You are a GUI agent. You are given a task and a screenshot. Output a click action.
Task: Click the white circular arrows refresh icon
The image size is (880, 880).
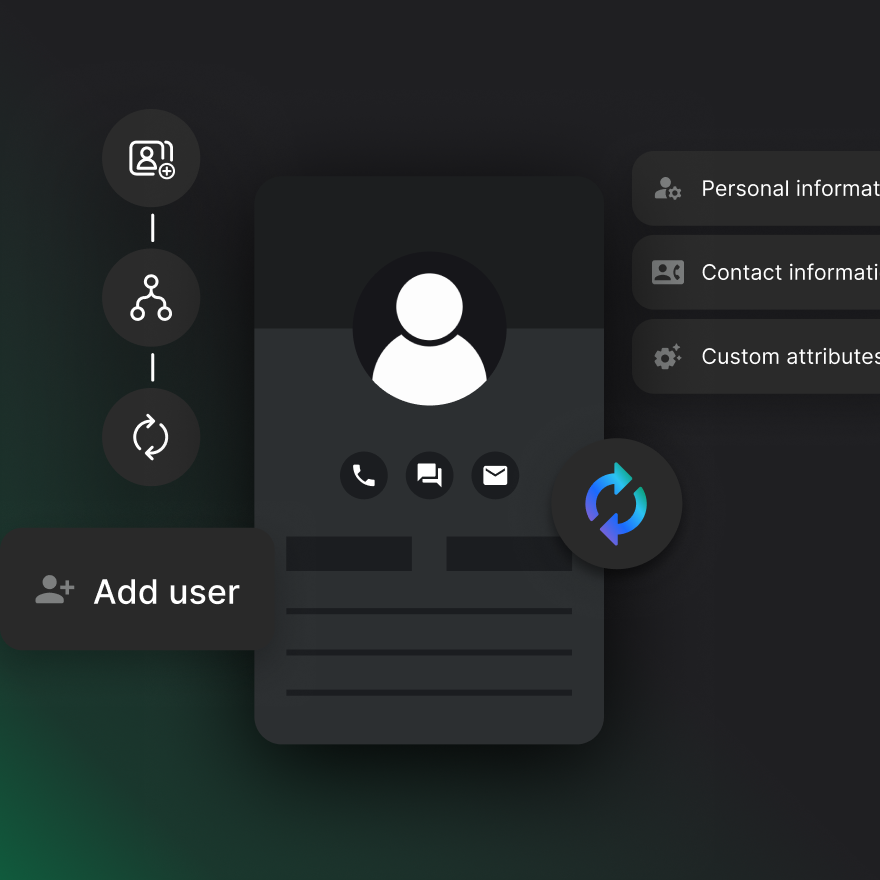coord(151,437)
